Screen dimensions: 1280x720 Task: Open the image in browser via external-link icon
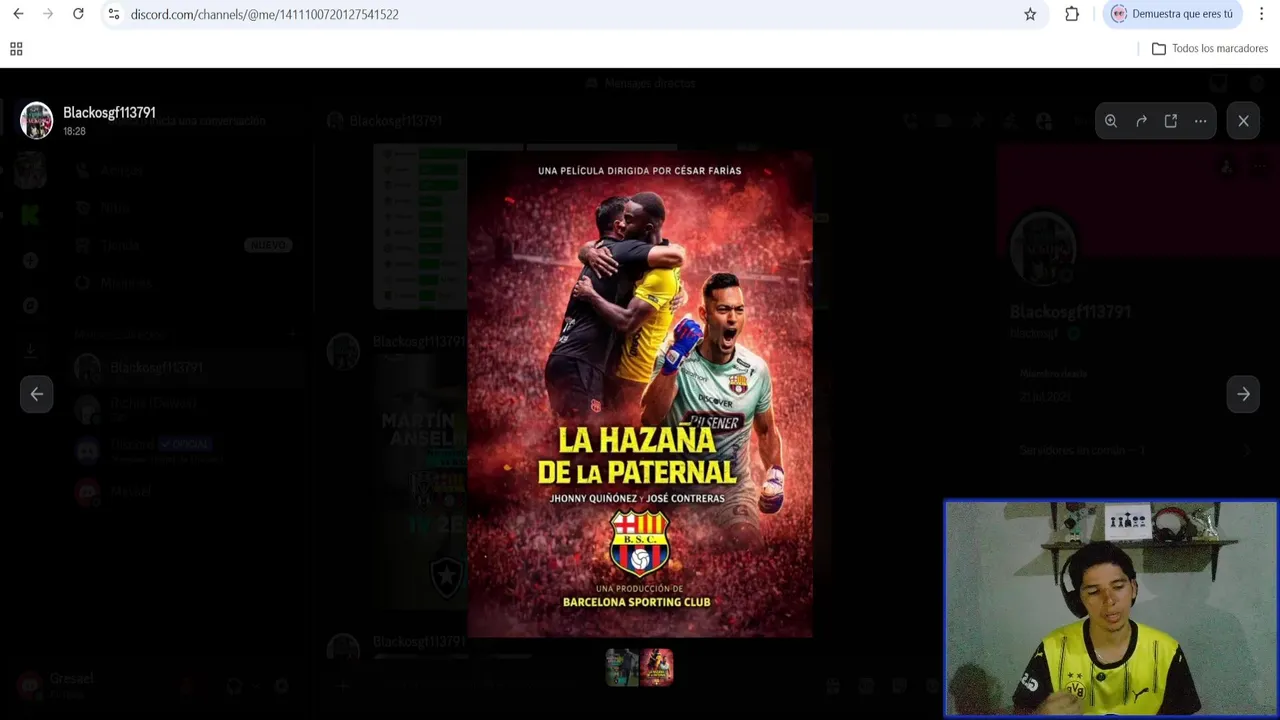(1171, 121)
